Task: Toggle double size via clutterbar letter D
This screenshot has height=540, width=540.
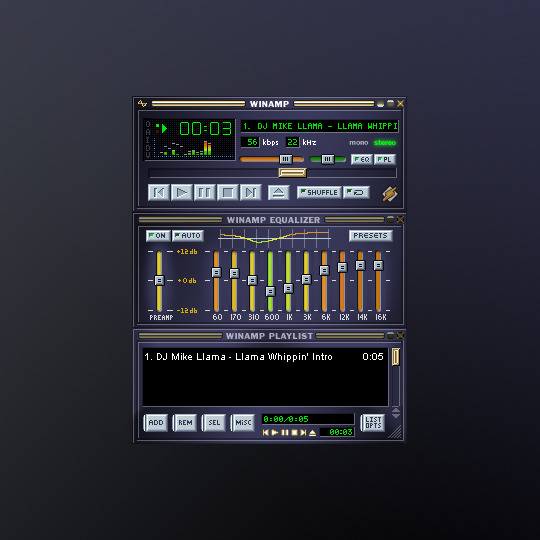Action: click(148, 147)
